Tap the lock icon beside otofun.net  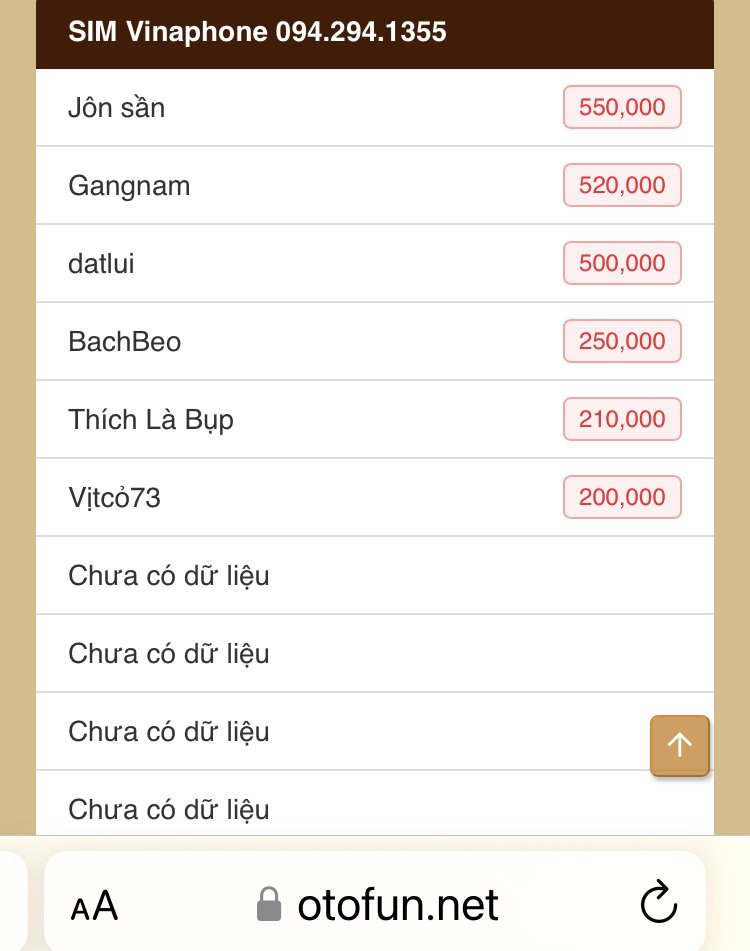point(269,905)
